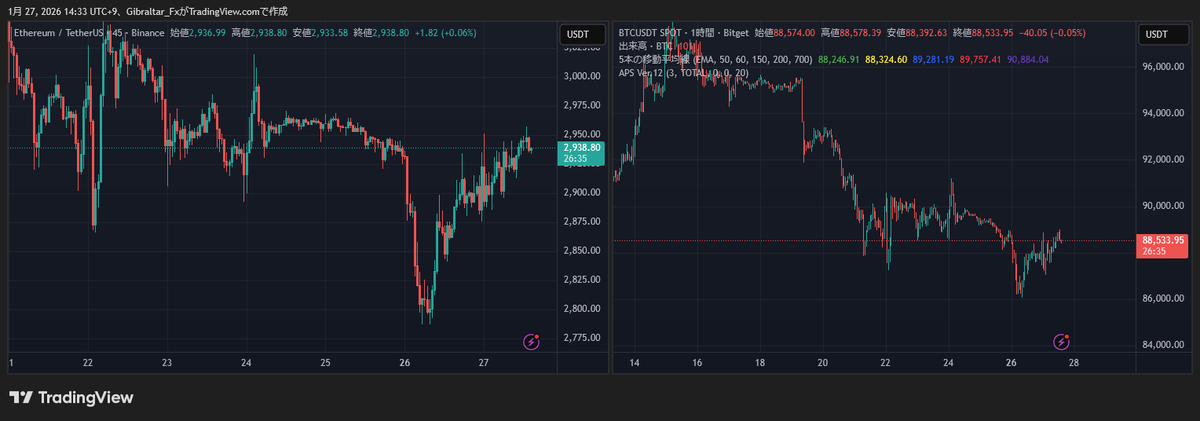Click the yellow EMA value 88,324.60
This screenshot has width=1200, height=421.
pyautogui.click(x=886, y=60)
